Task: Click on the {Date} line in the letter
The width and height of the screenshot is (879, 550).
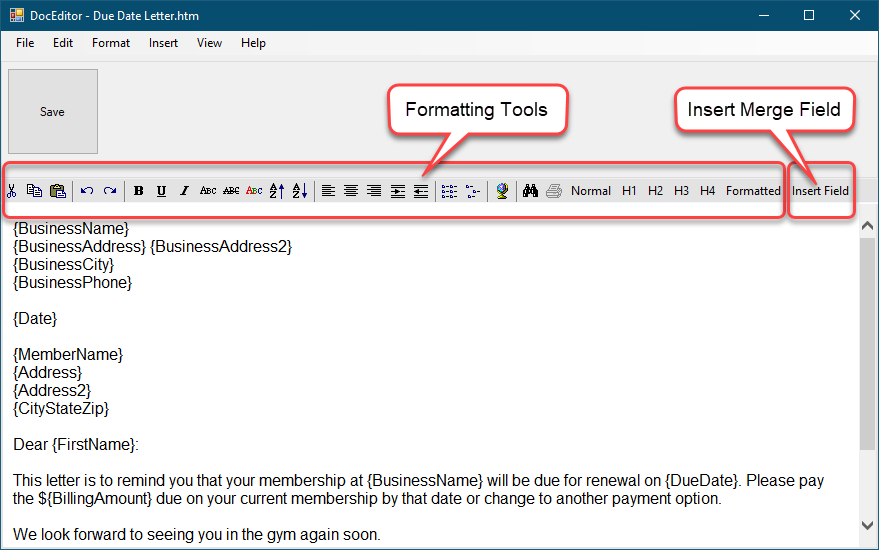Action: (35, 318)
